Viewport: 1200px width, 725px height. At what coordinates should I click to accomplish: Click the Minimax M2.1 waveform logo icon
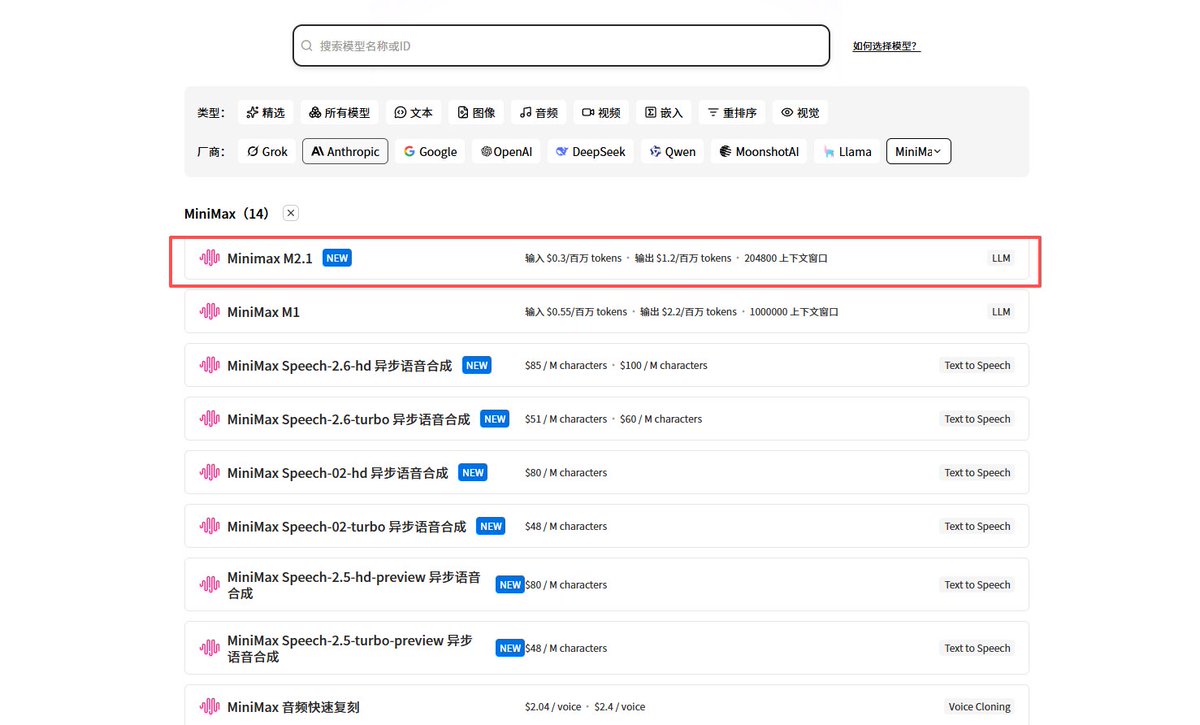pyautogui.click(x=210, y=258)
